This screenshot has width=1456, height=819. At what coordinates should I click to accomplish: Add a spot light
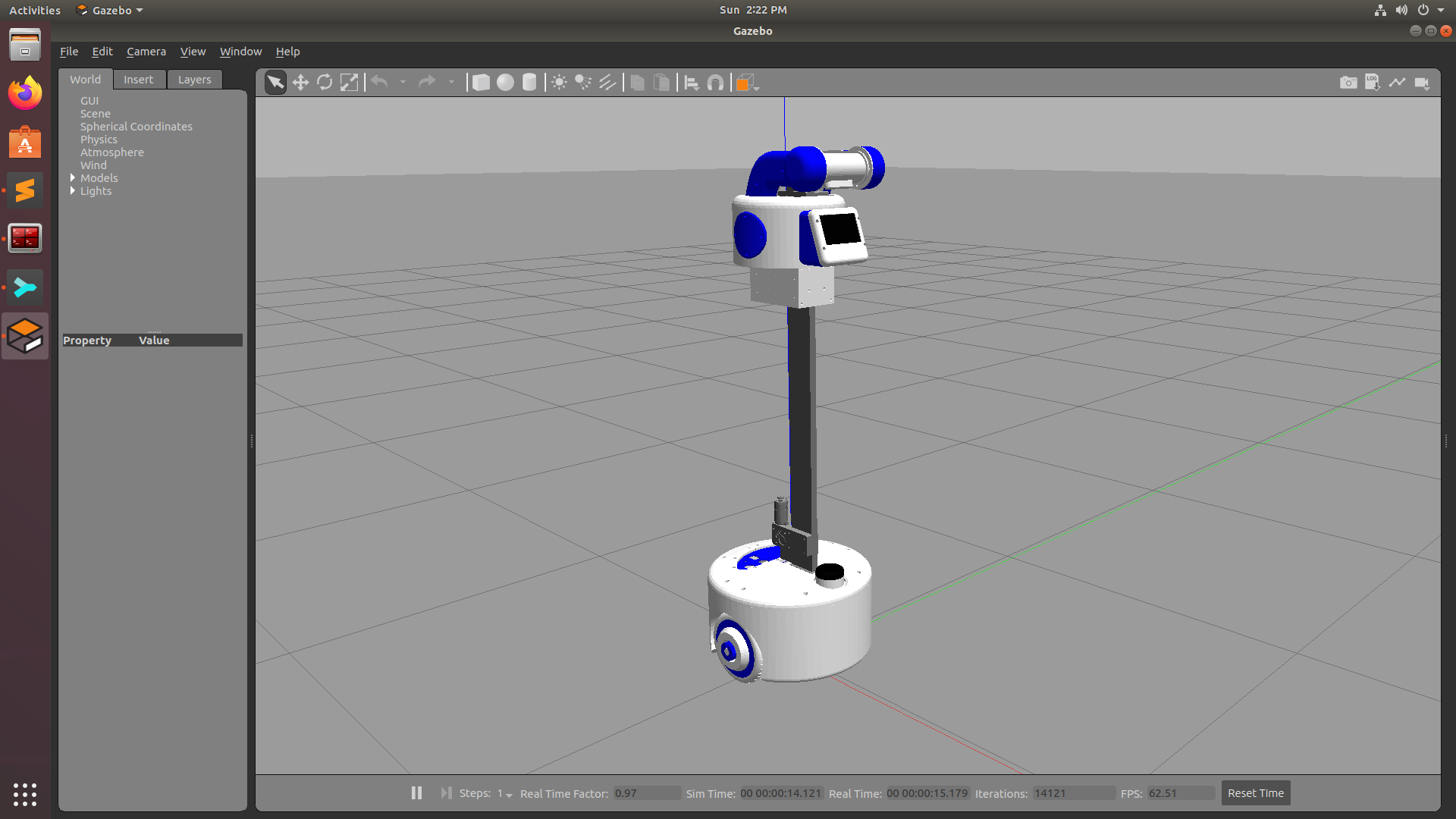pos(583,83)
